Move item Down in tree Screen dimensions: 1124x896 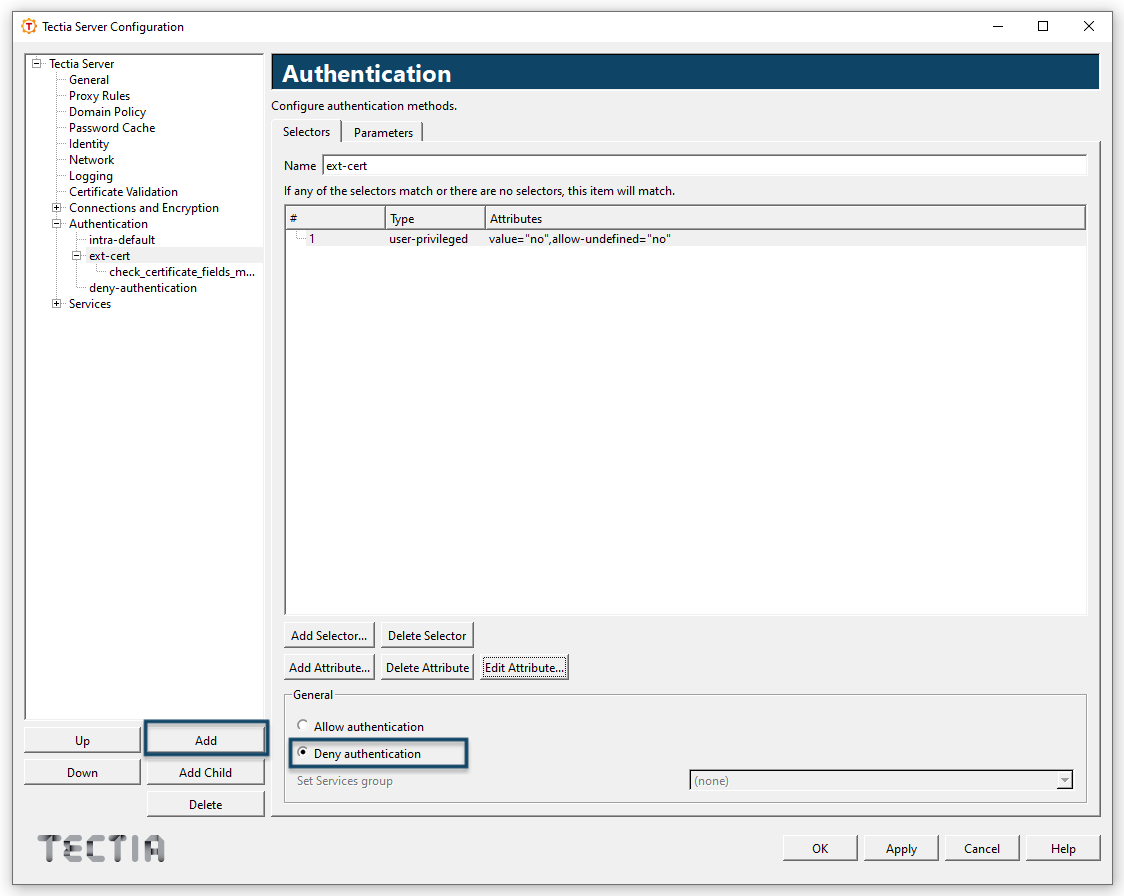82,773
